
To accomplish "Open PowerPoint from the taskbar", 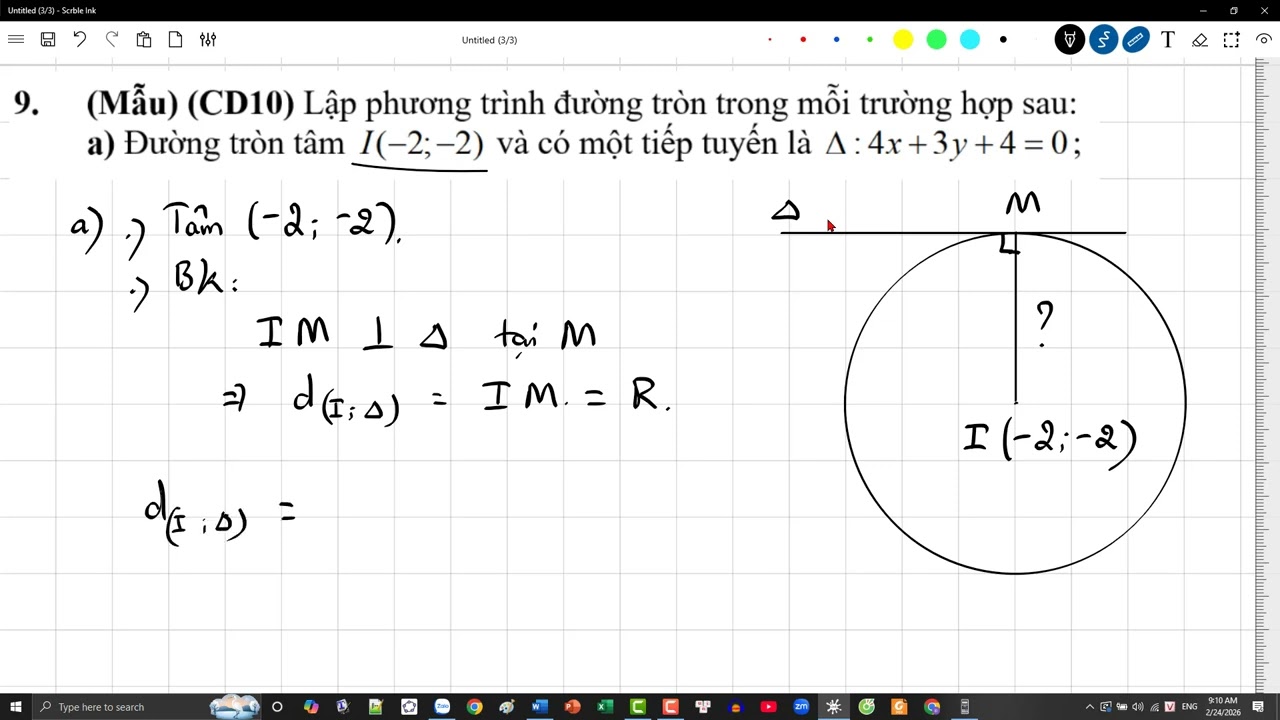I will (x=572, y=707).
